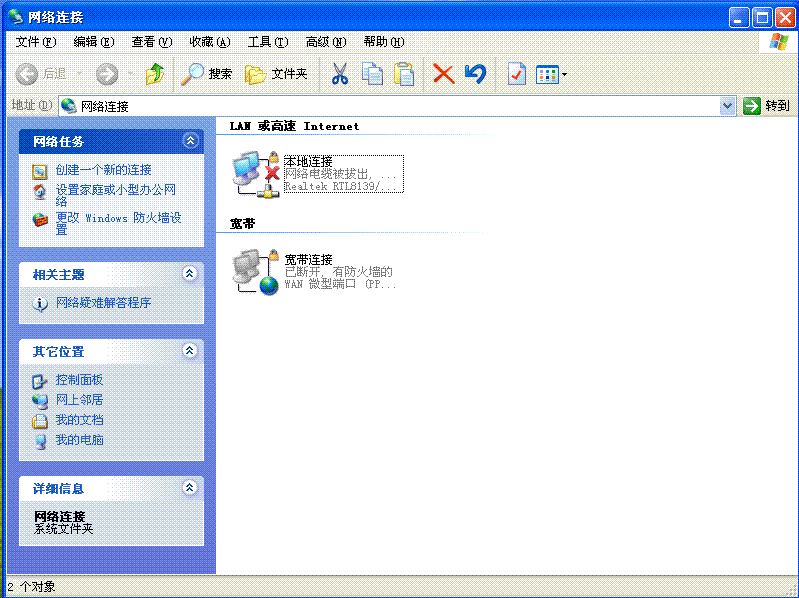Click the home network setup icon
799x598 pixels.
point(40,192)
